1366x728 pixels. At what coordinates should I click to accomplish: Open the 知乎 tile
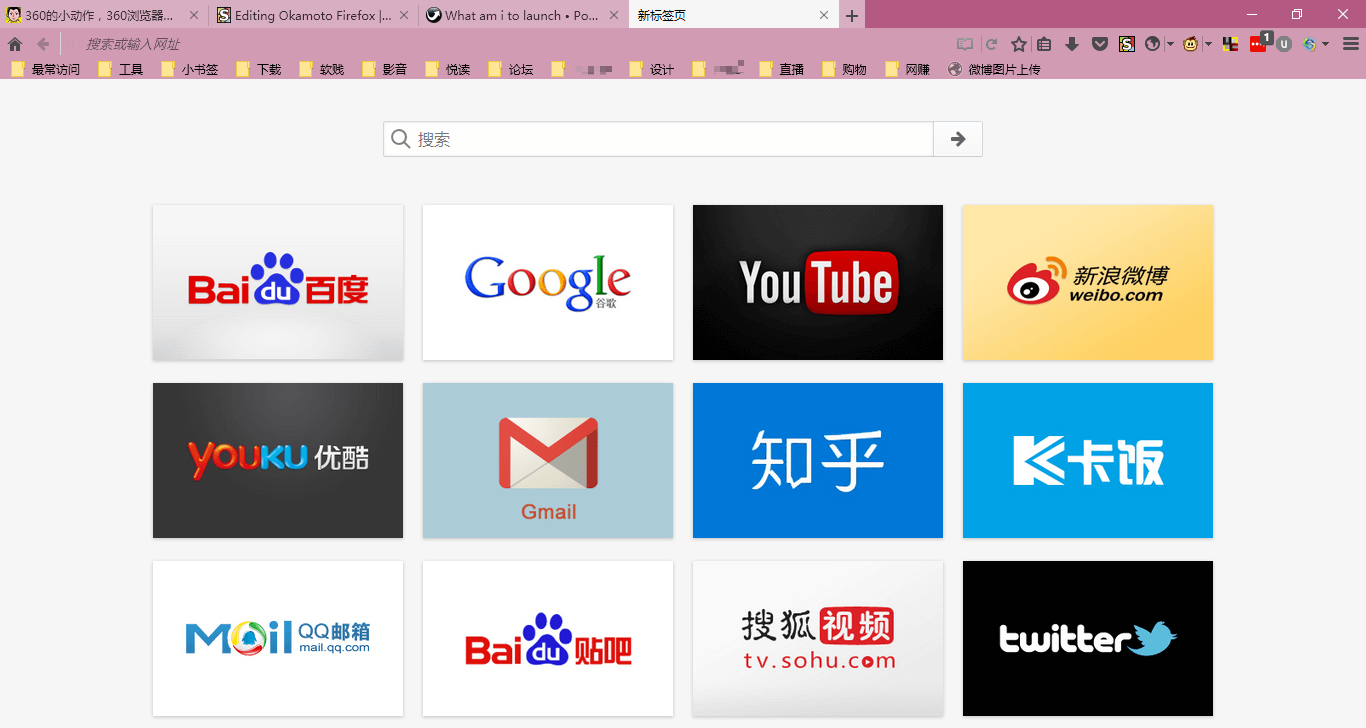tap(818, 460)
